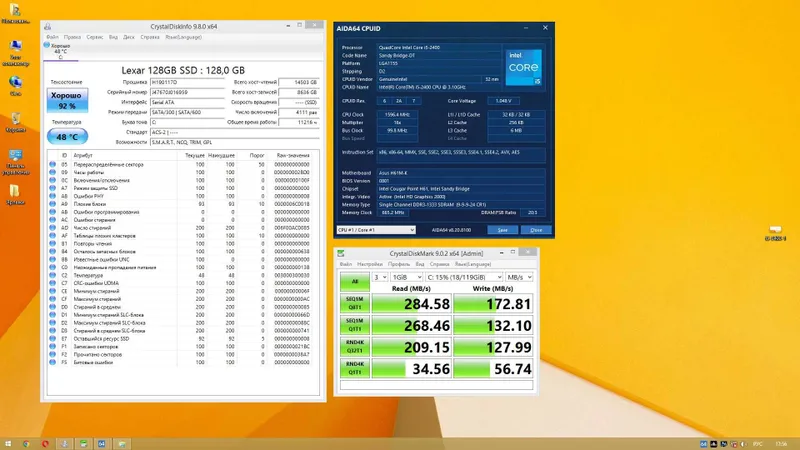800x450 pixels.
Task: Open Правка menu in CrystalDiskInfo
Action: pos(72,37)
